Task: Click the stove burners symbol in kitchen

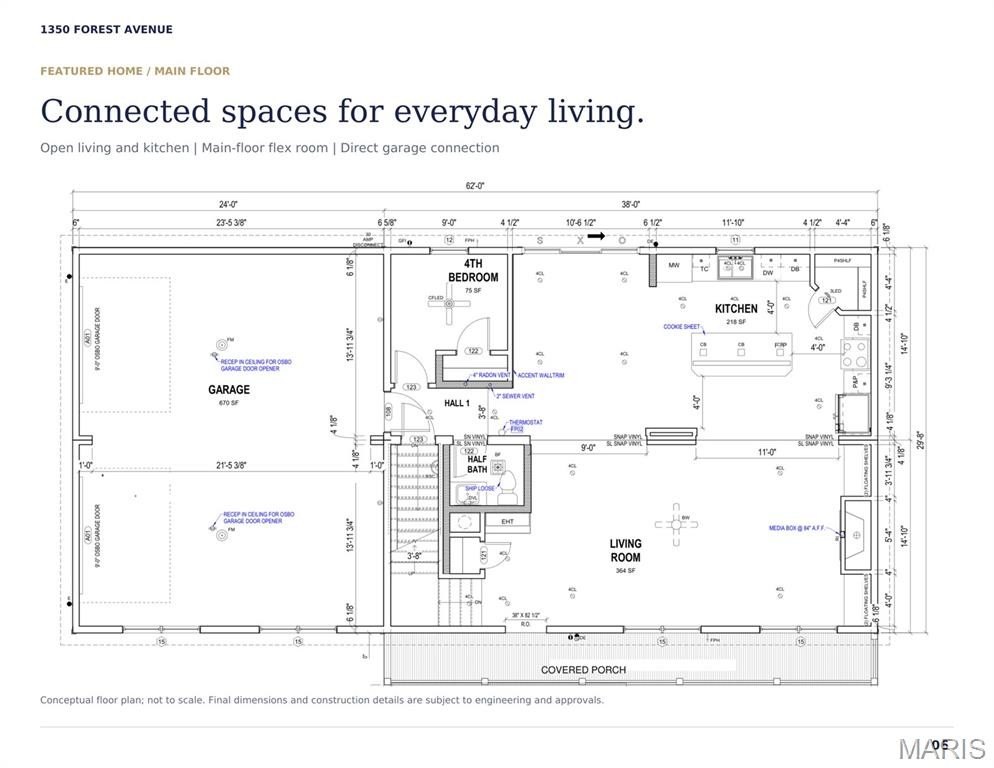Action: click(x=855, y=354)
